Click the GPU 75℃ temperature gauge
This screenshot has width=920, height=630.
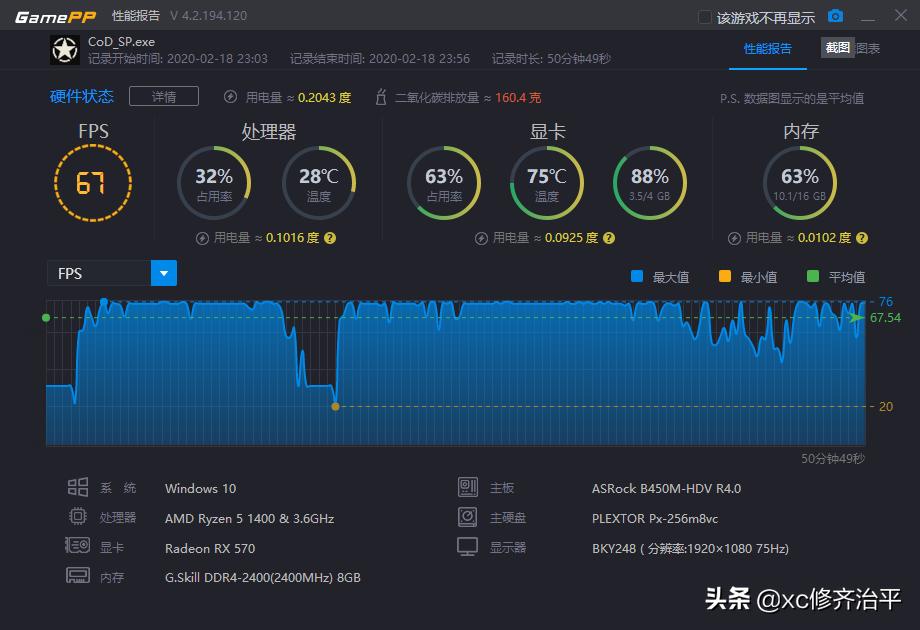point(547,183)
